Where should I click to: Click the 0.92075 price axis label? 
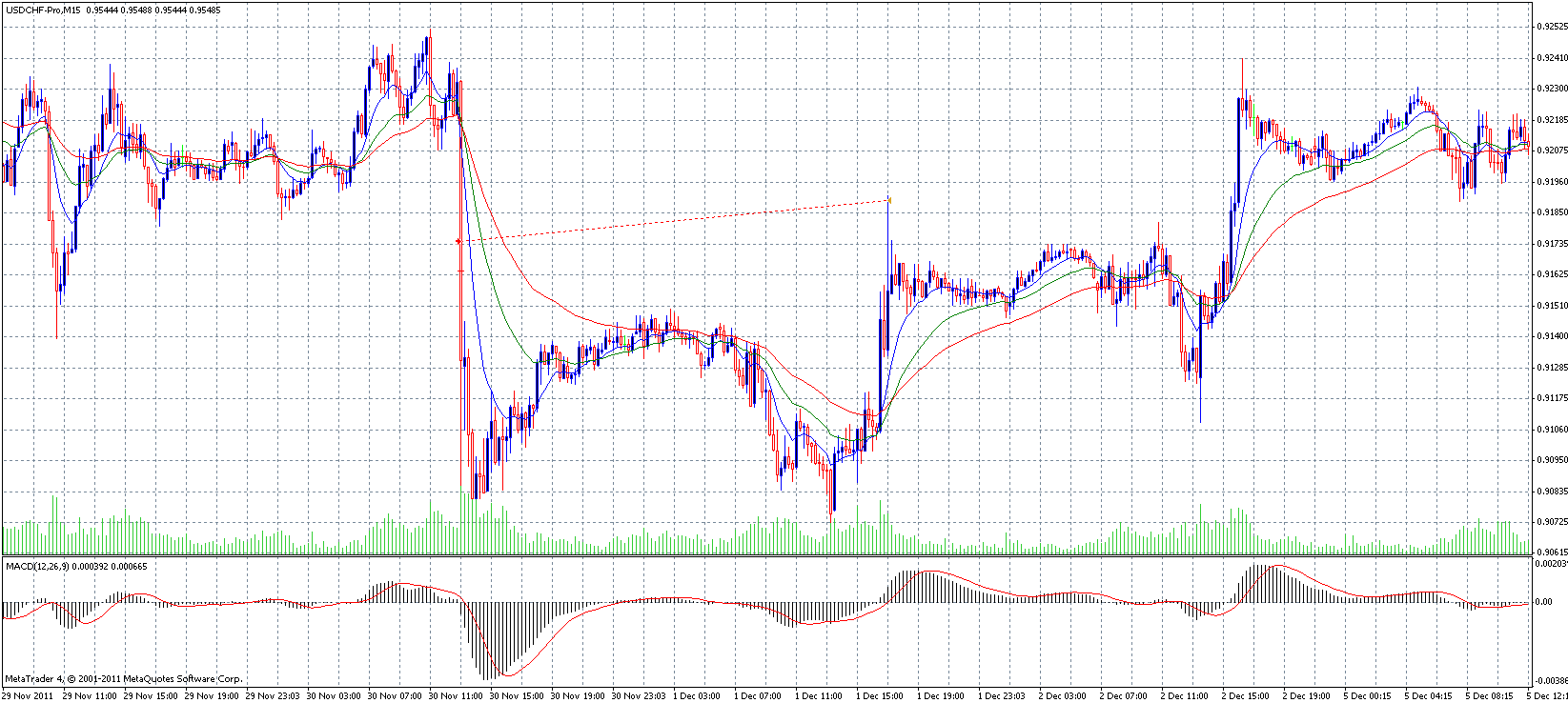click(x=1554, y=151)
